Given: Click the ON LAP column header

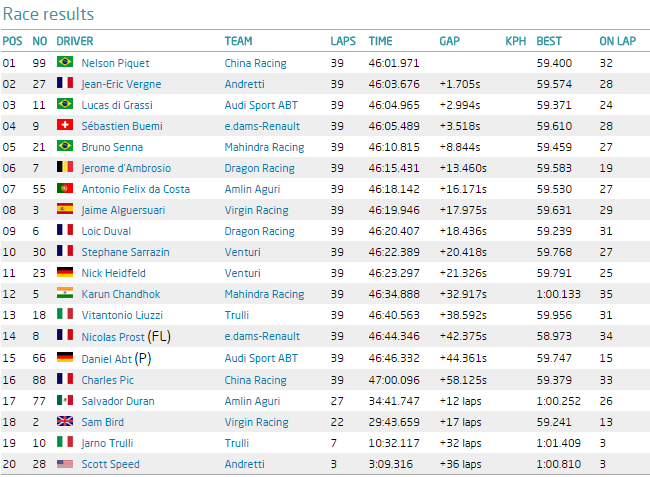Looking at the screenshot, I should pyautogui.click(x=615, y=41).
